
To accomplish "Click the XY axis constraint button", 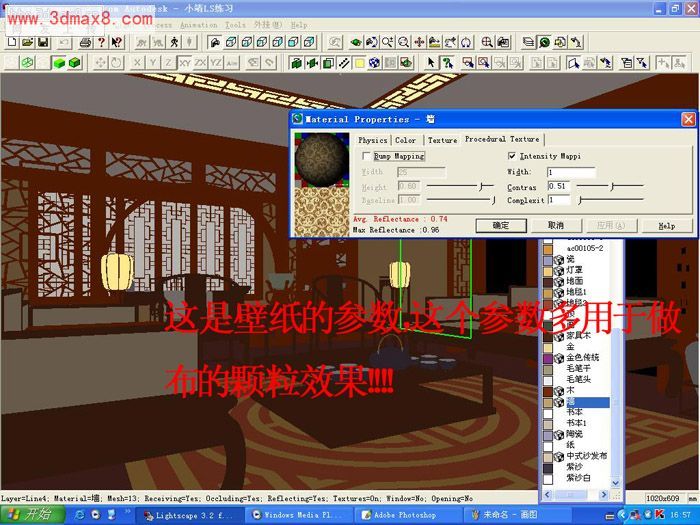I will pos(185,62).
